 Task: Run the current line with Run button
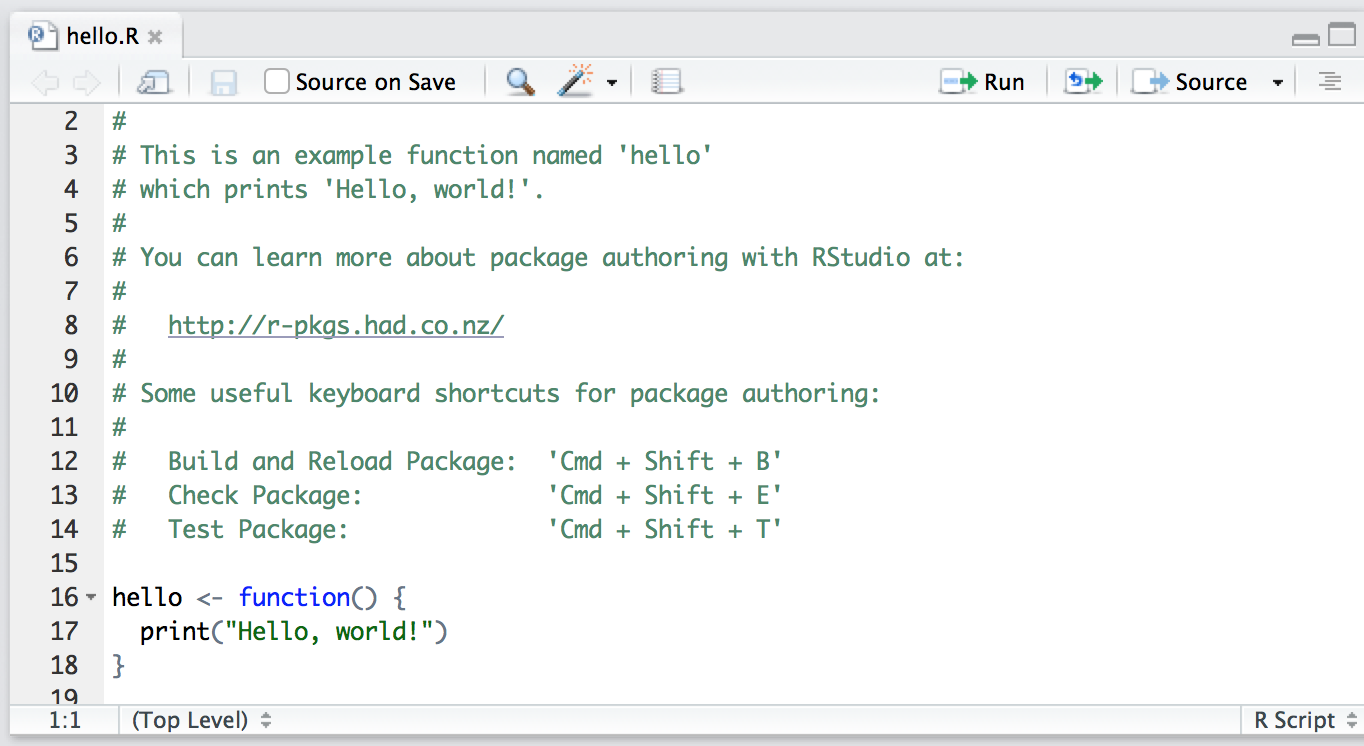click(982, 82)
